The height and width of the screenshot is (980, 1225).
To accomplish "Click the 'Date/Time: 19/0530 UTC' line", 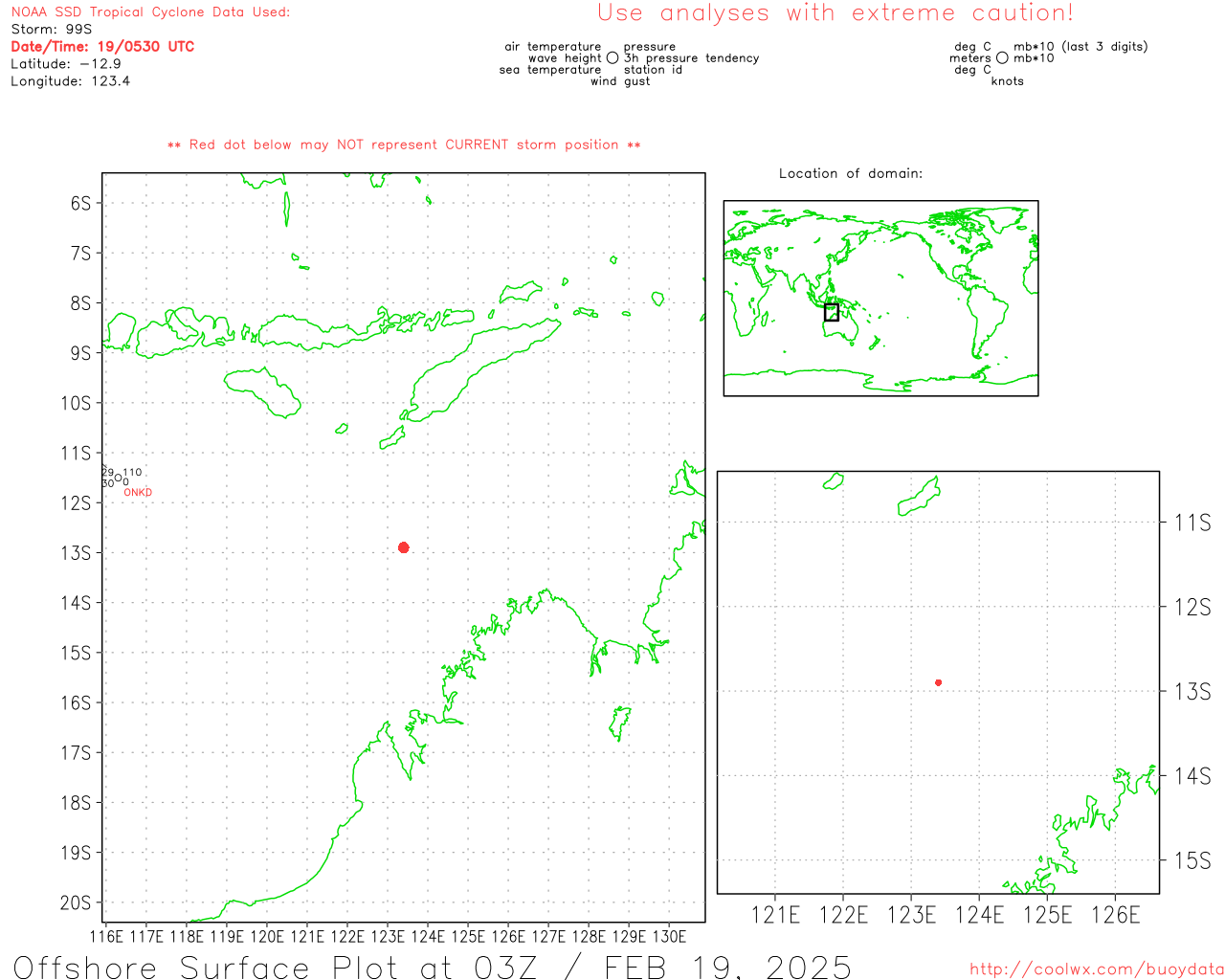I will (102, 47).
